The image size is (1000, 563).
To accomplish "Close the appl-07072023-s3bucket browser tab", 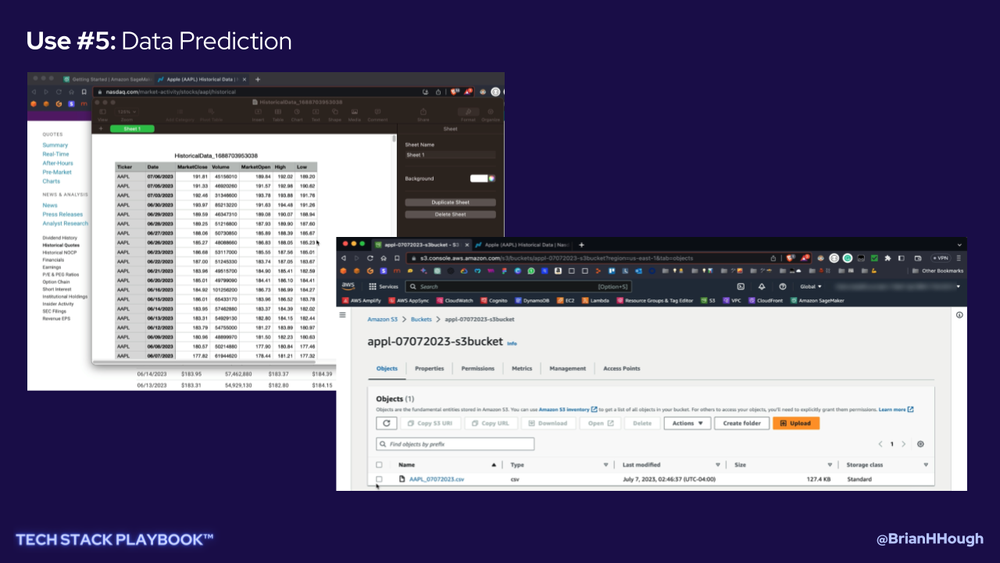I will pyautogui.click(x=467, y=245).
